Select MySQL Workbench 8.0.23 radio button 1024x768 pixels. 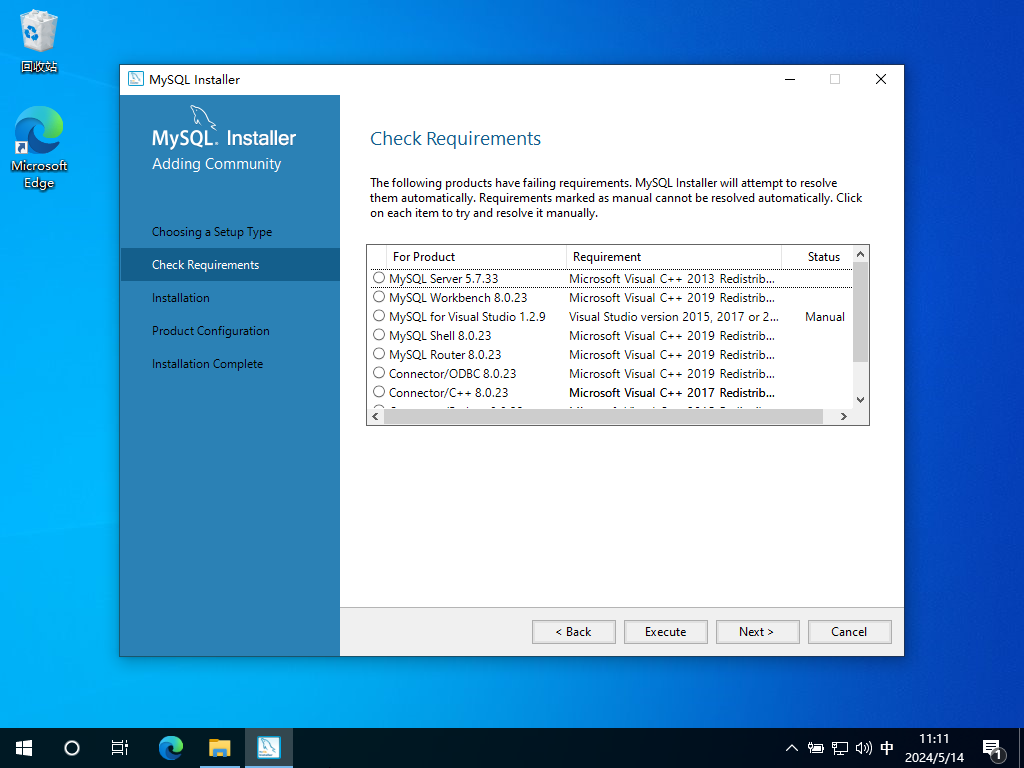379,297
